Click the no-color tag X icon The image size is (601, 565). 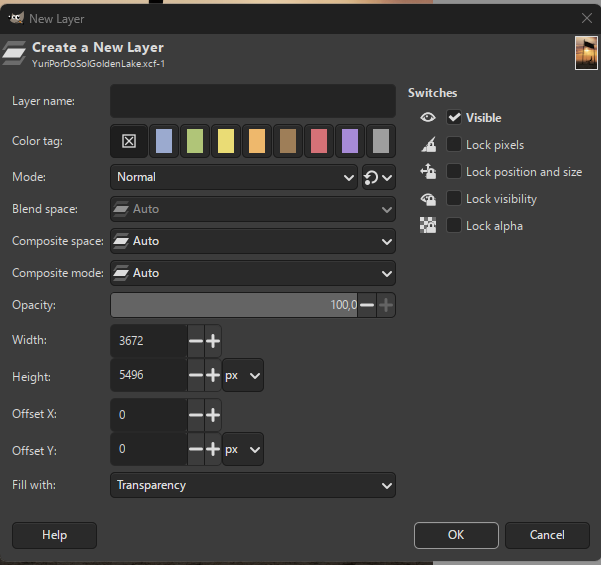(129, 141)
